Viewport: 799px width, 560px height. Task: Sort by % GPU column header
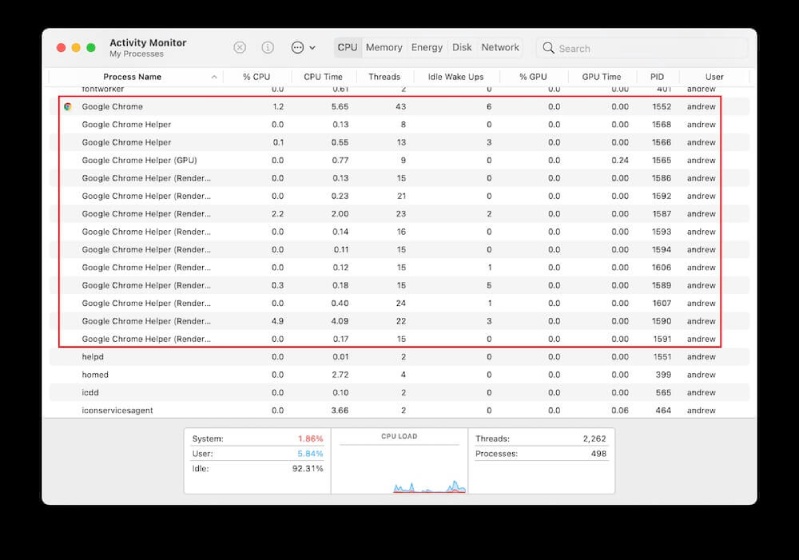(x=533, y=77)
